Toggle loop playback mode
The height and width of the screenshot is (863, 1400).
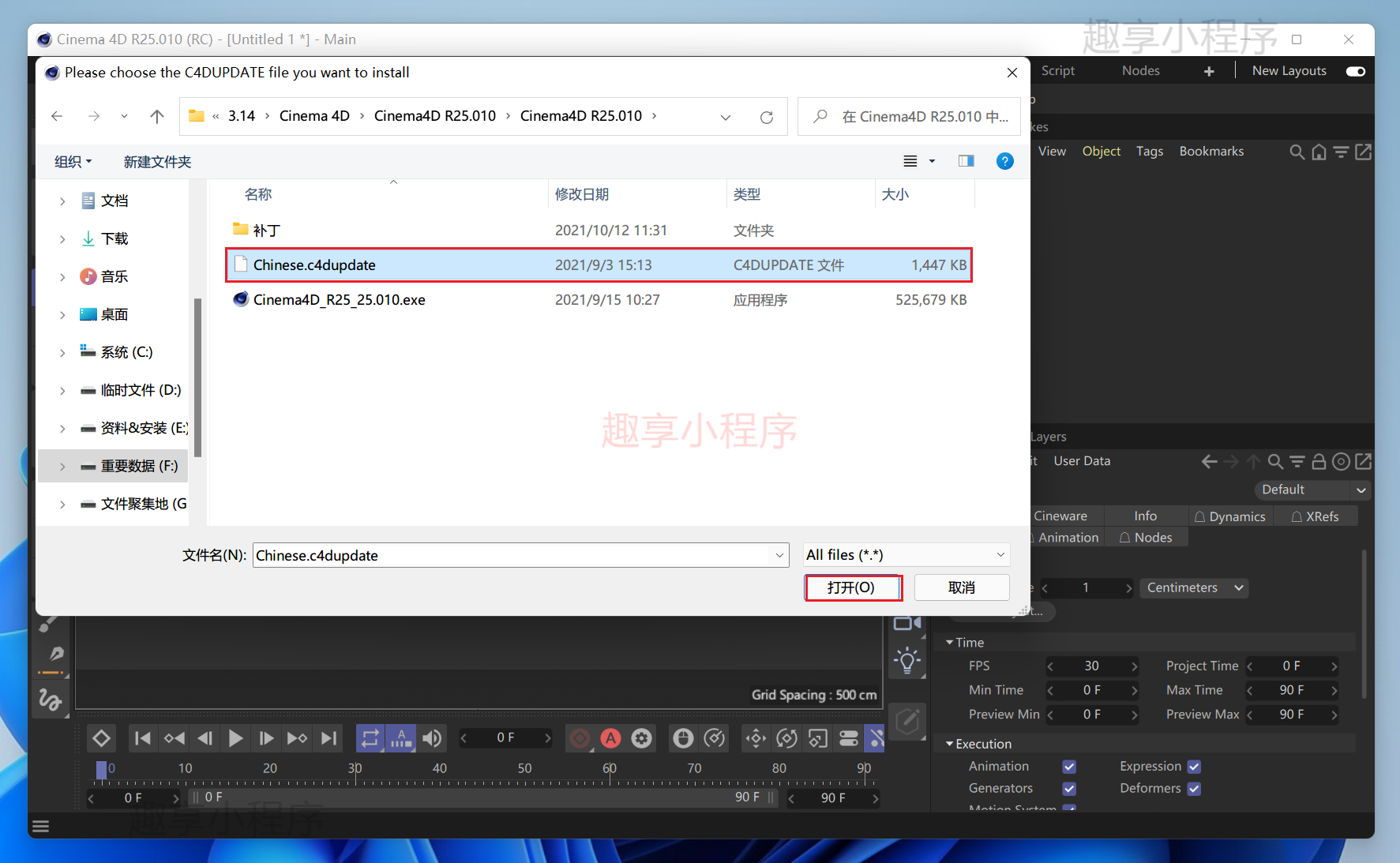point(370,739)
